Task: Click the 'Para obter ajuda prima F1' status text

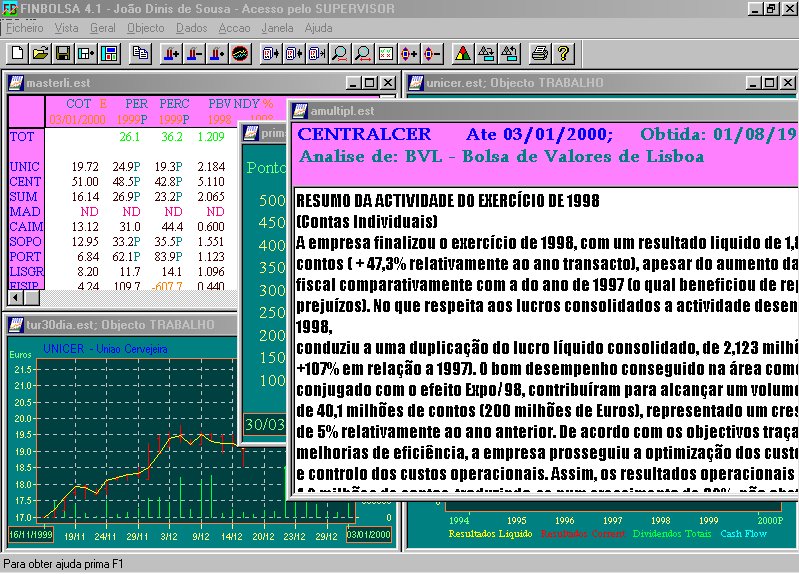Action: click(63, 564)
